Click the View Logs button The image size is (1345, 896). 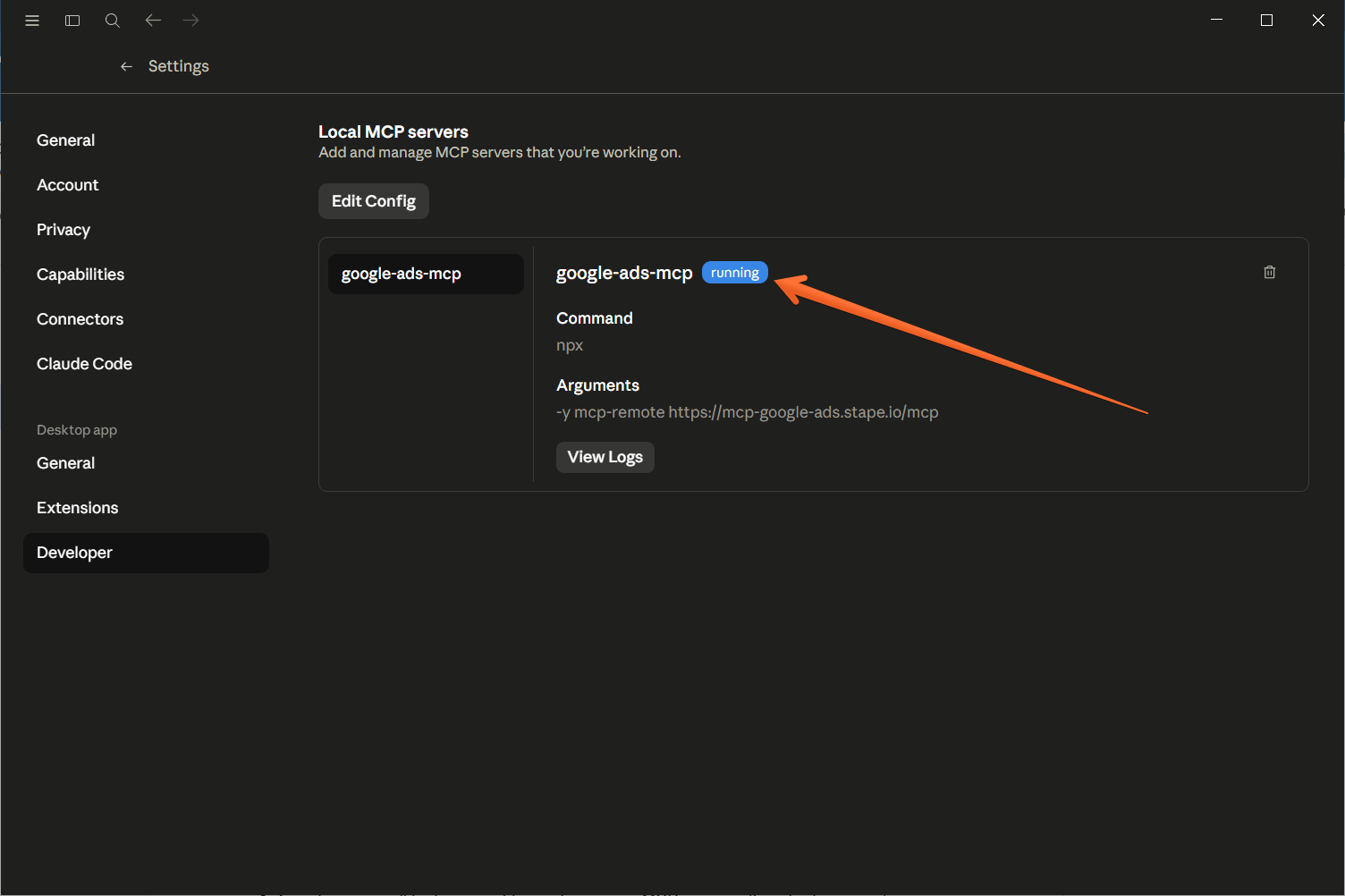(x=605, y=457)
